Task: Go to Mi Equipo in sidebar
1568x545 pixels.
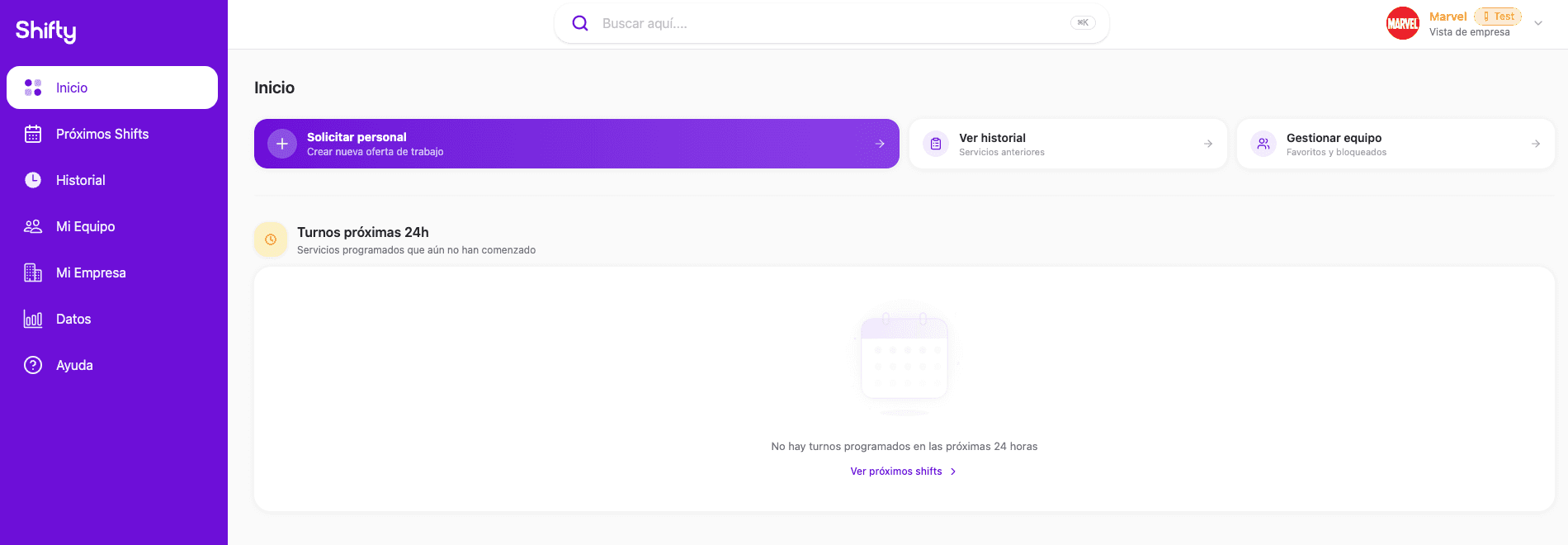Action: click(x=86, y=226)
